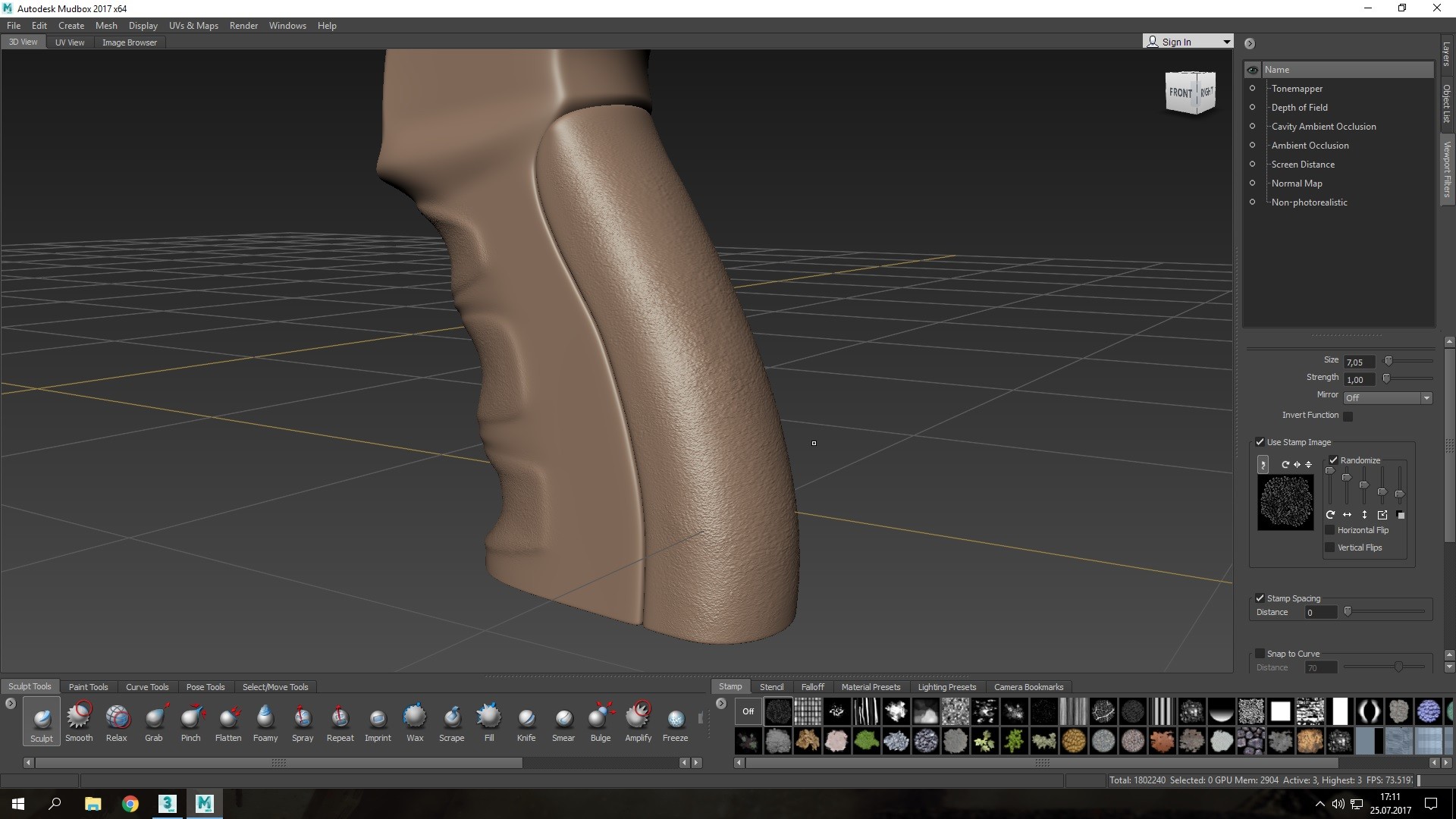This screenshot has width=1456, height=819.
Task: Click the randomize rotation icon below sliders
Action: pos(1330,515)
